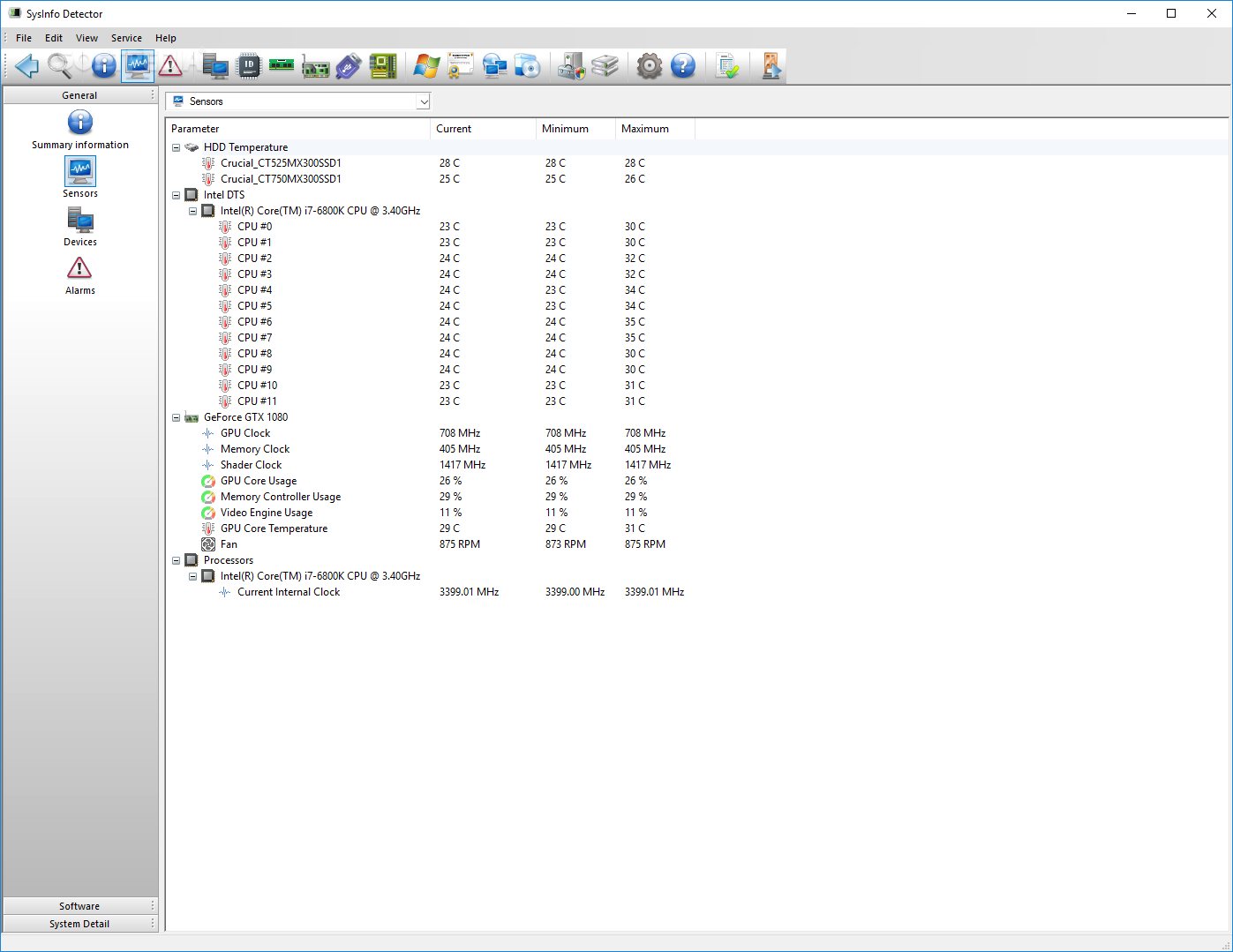Click the exit door toolbar icon

click(771, 66)
